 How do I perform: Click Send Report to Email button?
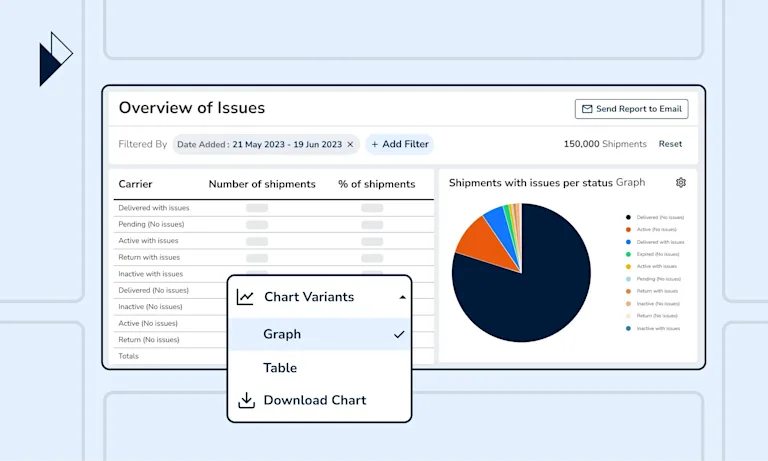(x=631, y=109)
